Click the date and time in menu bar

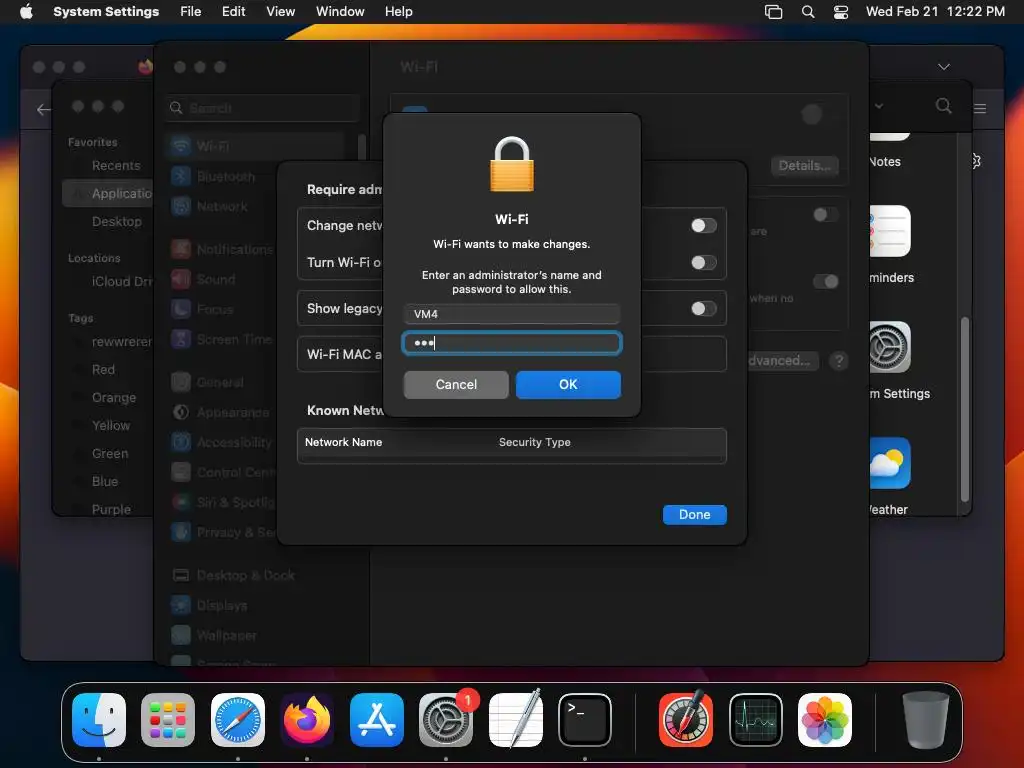click(935, 12)
